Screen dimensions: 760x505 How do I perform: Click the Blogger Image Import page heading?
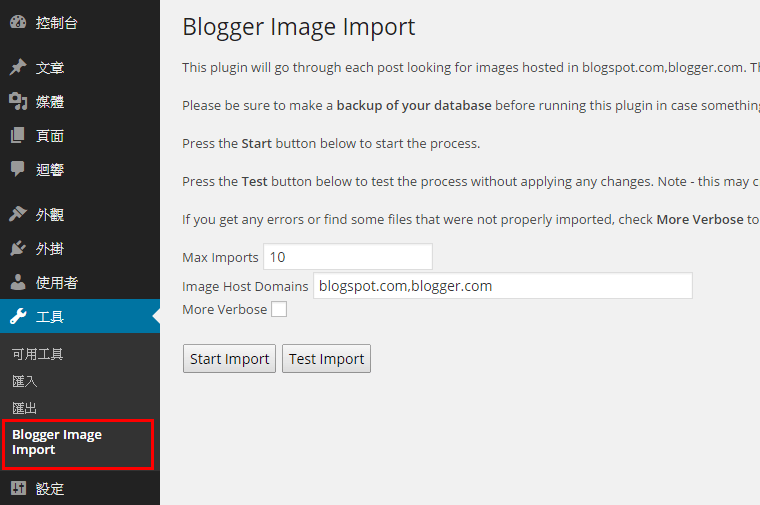pos(299,27)
